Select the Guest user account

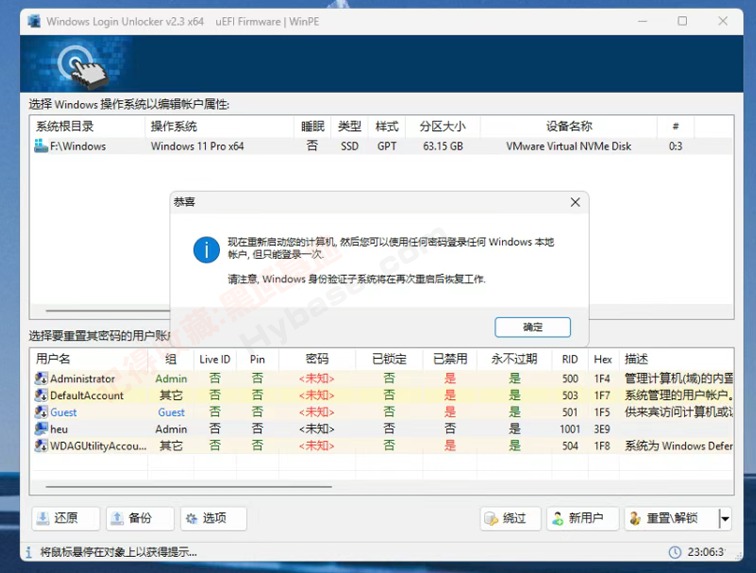(x=381, y=412)
